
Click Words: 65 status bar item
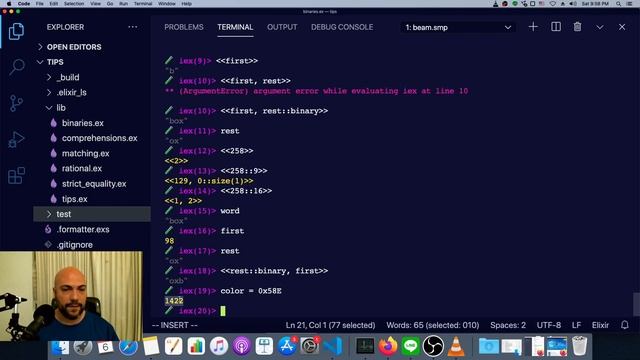(433, 325)
